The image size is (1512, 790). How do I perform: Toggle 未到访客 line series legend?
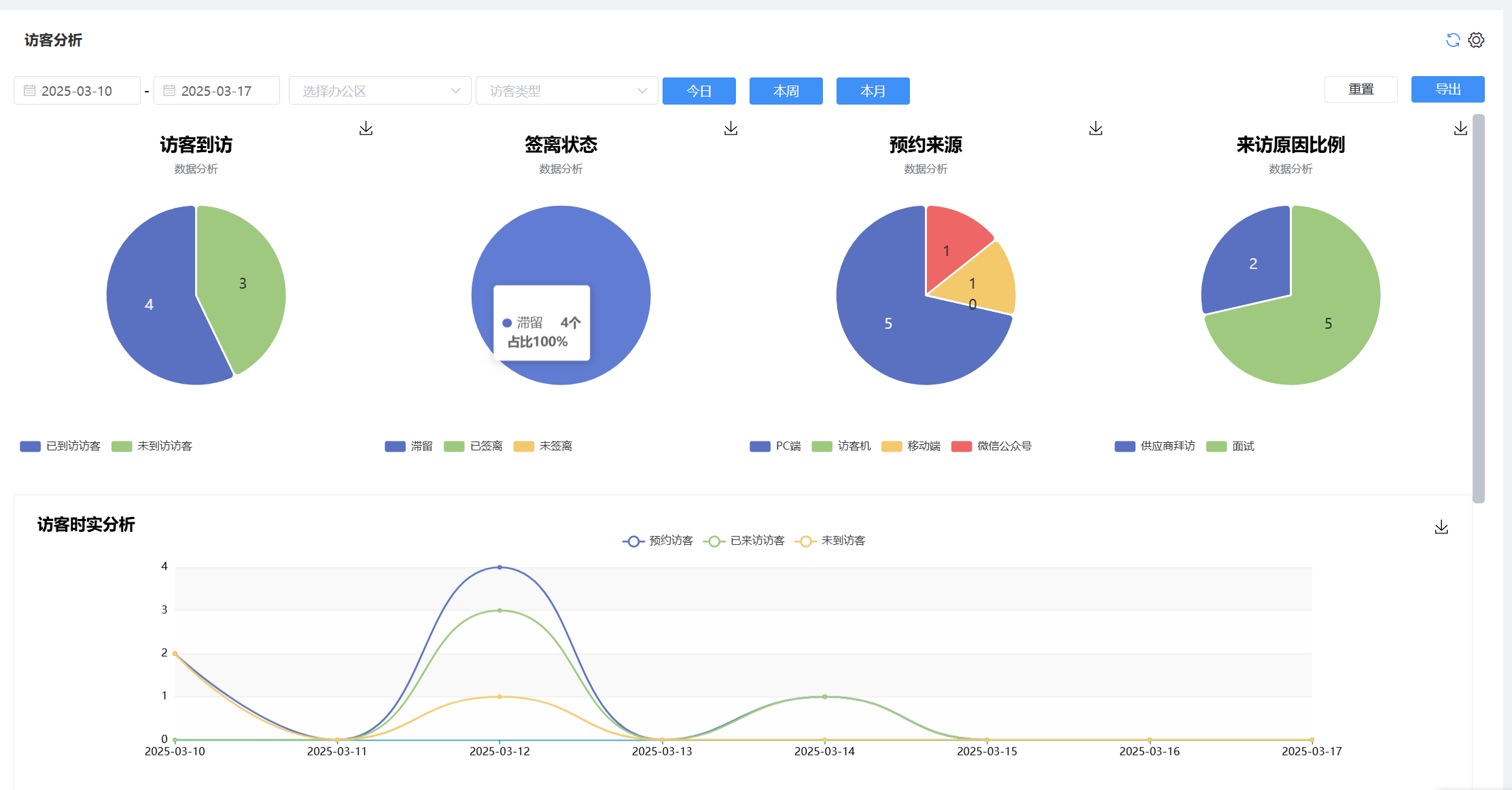click(830, 541)
